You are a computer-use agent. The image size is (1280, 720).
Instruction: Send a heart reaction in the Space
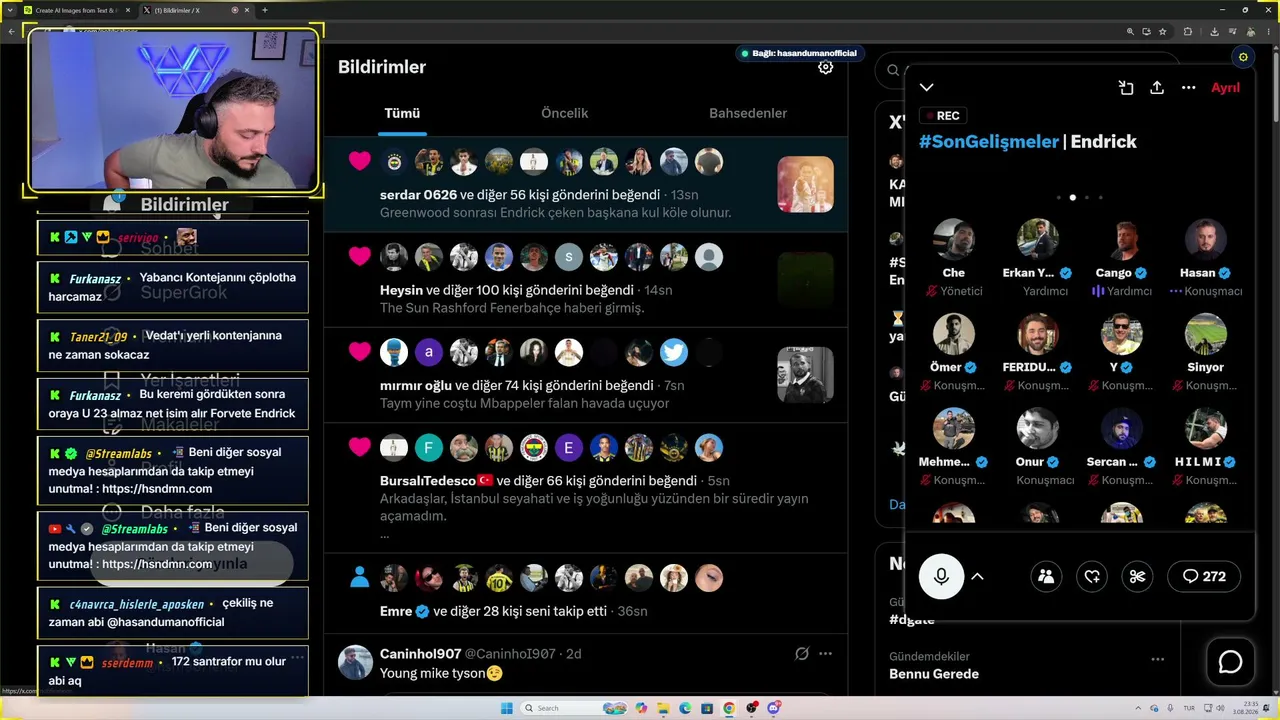point(1092,576)
